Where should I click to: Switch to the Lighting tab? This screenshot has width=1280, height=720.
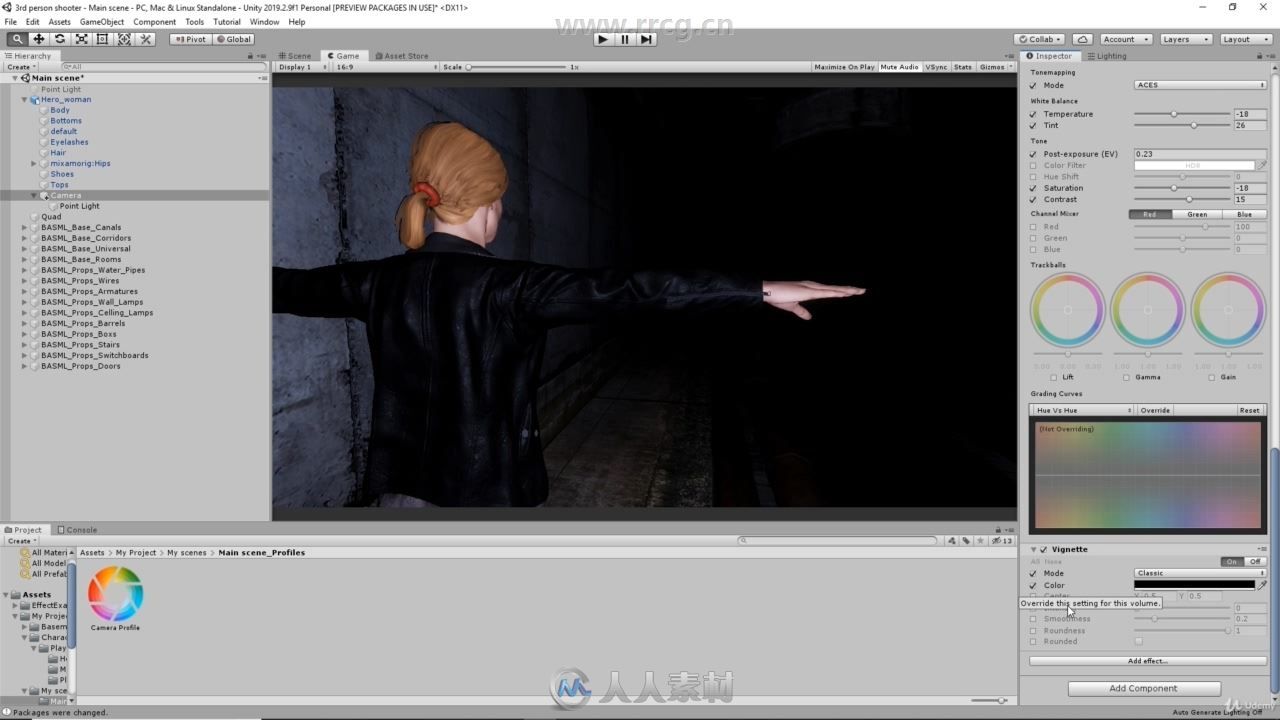pyautogui.click(x=1107, y=56)
